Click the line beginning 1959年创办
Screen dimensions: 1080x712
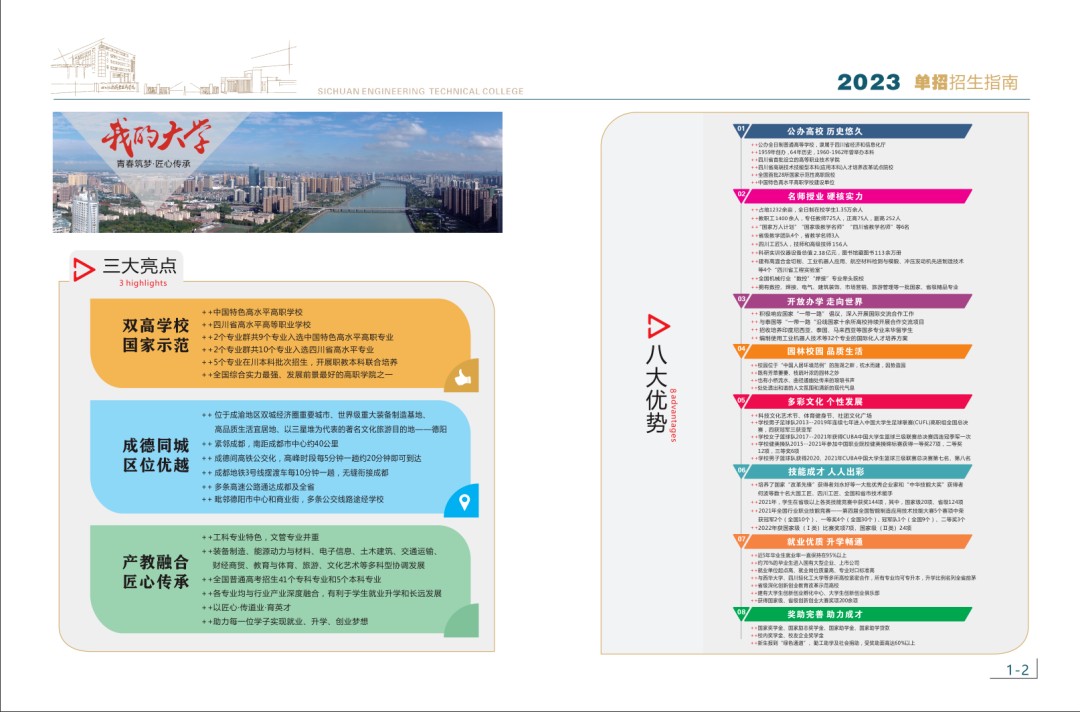point(813,152)
